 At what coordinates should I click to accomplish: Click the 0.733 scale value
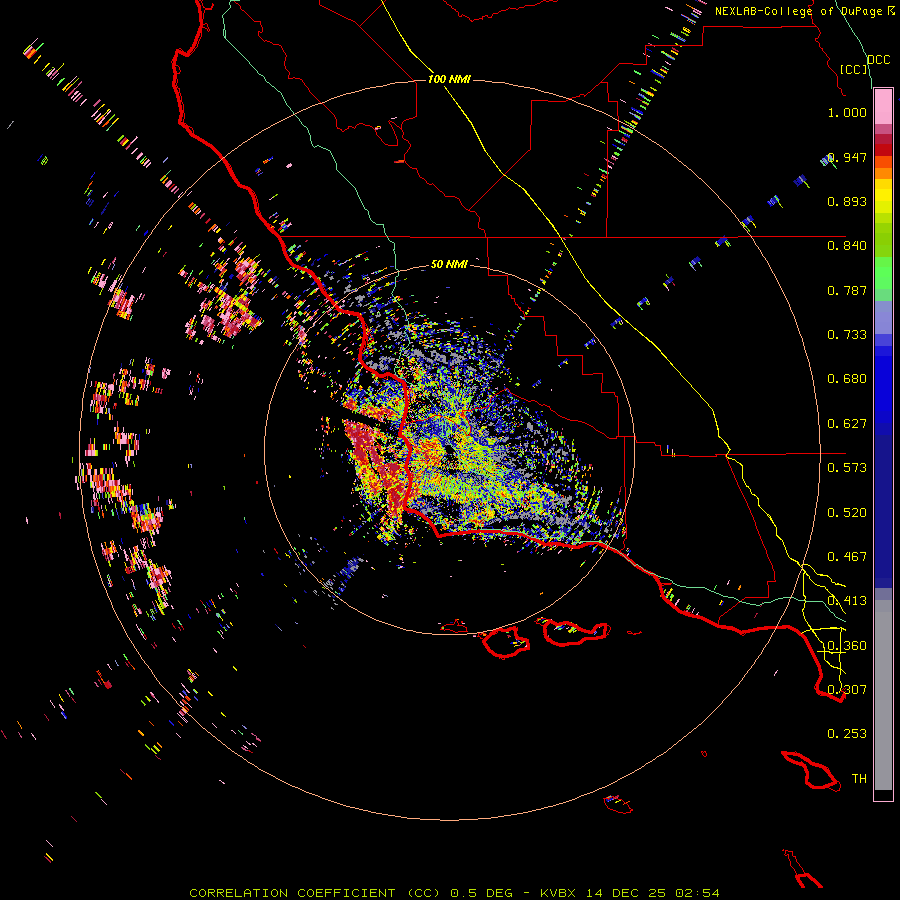pos(847,335)
